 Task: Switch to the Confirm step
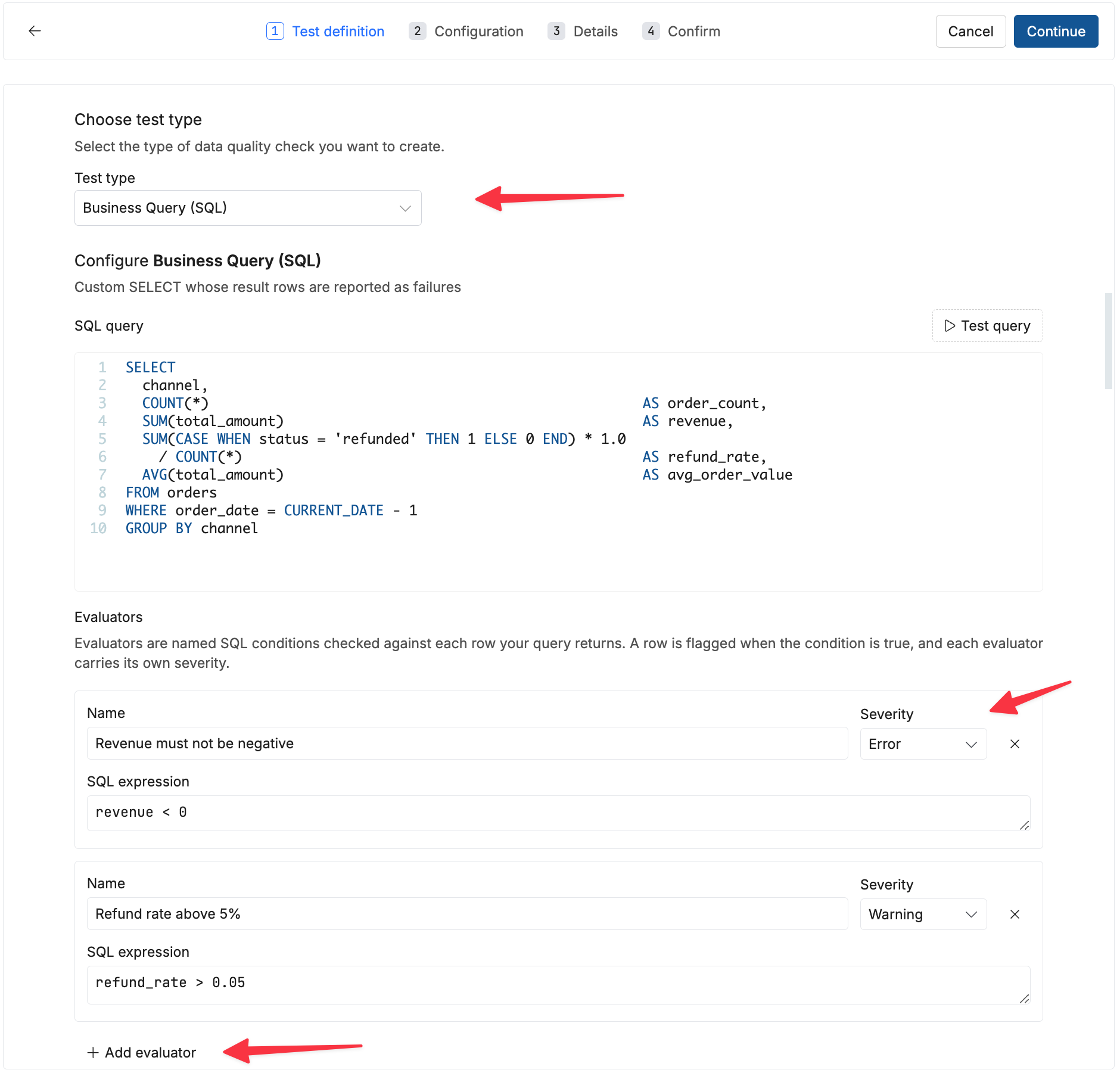coord(681,31)
